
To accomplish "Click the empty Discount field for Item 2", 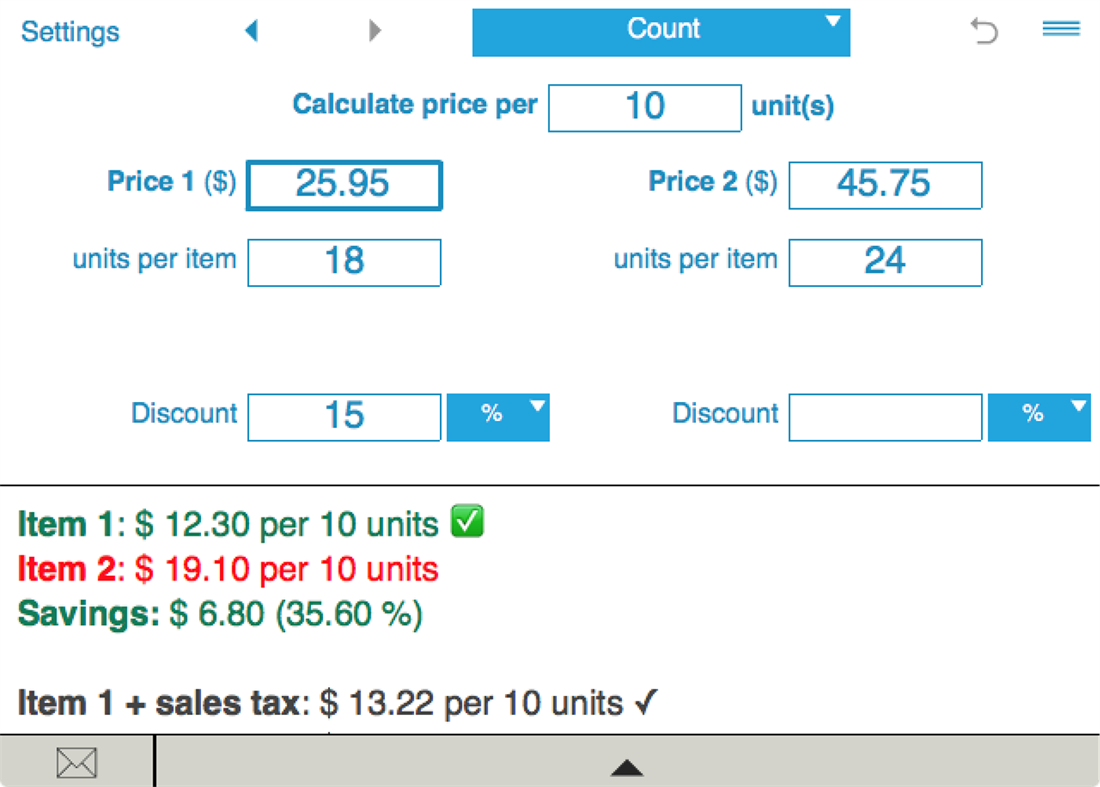I will point(885,417).
